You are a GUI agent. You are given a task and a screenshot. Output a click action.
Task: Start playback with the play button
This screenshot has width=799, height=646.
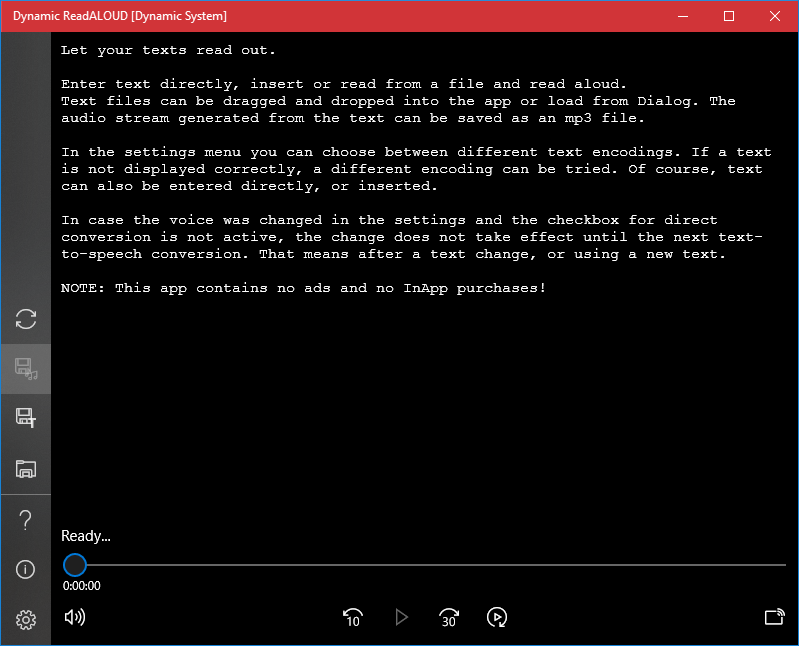(402, 617)
